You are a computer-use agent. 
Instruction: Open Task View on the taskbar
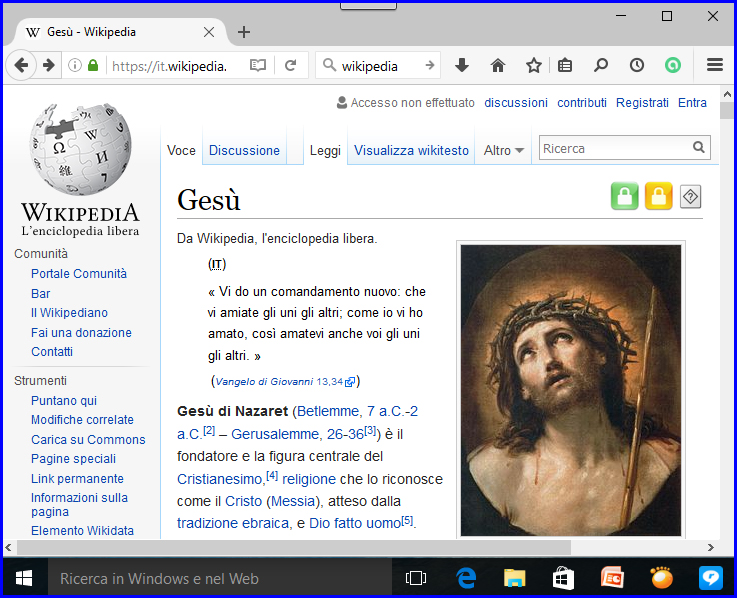point(416,578)
